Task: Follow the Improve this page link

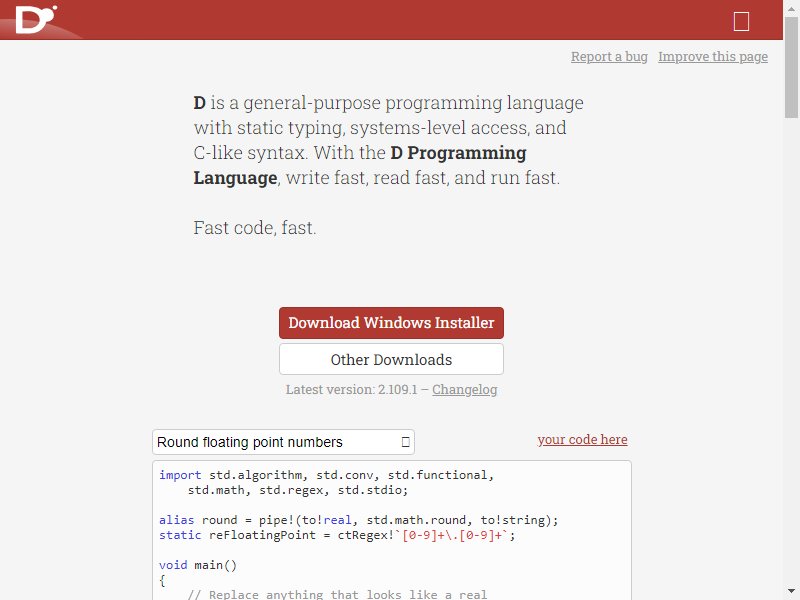Action: pos(713,57)
